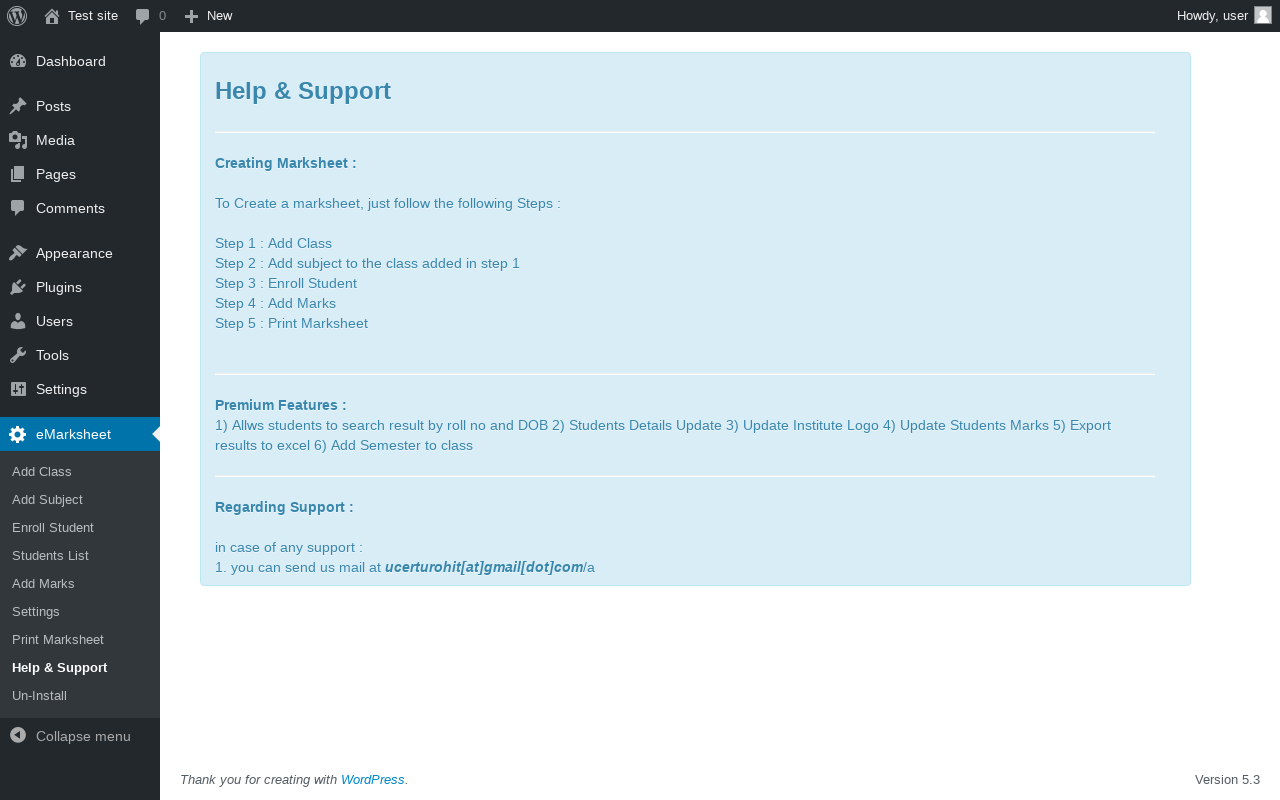Click the Users person icon
This screenshot has height=800, width=1280.
(x=18, y=321)
